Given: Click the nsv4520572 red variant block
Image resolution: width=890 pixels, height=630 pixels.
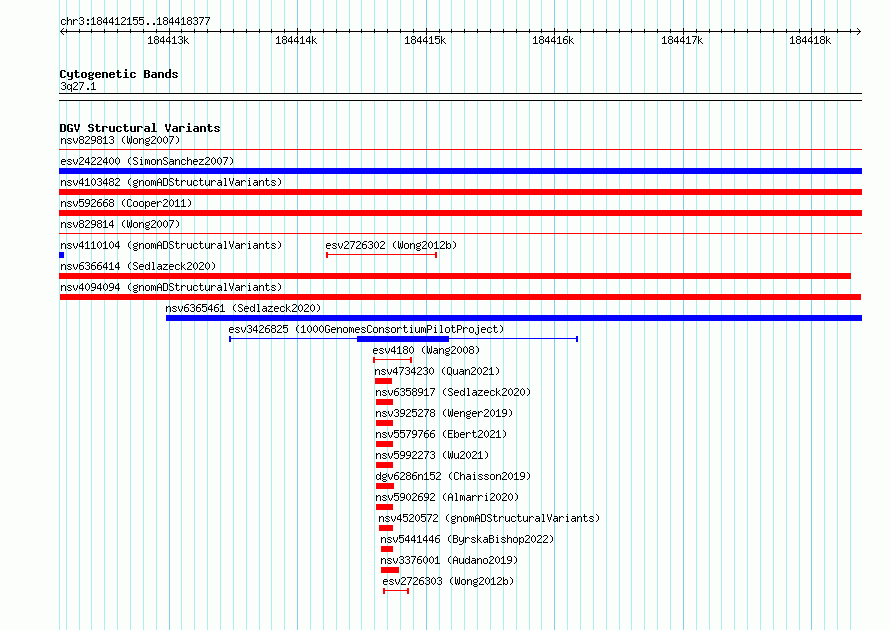Looking at the screenshot, I should point(386,528).
